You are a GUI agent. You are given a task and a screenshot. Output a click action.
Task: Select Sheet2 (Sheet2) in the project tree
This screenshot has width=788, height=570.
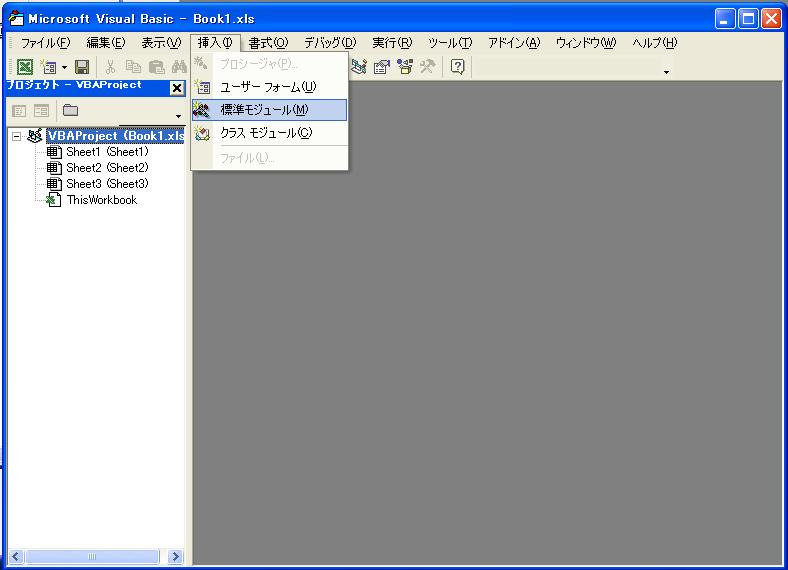[107, 168]
